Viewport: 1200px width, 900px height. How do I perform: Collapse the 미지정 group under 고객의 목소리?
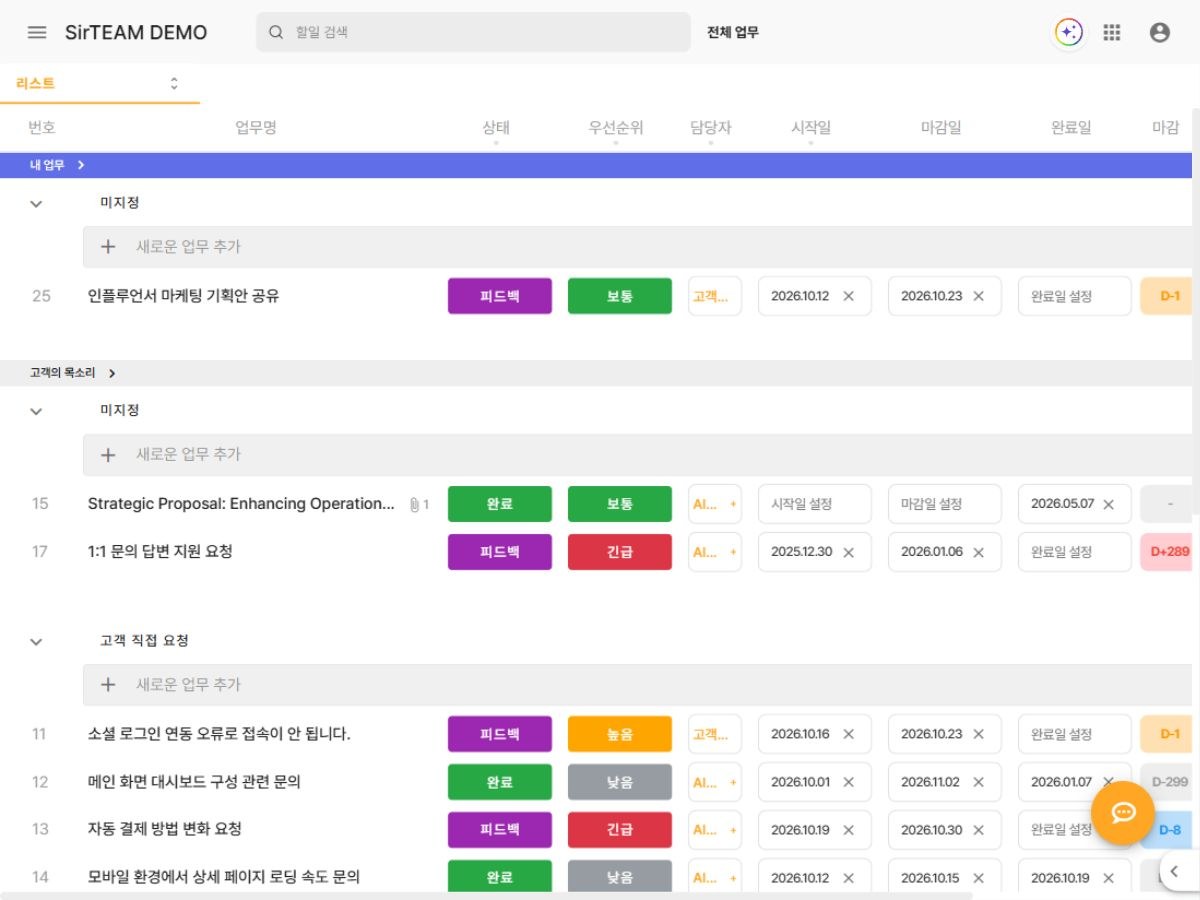pyautogui.click(x=36, y=411)
